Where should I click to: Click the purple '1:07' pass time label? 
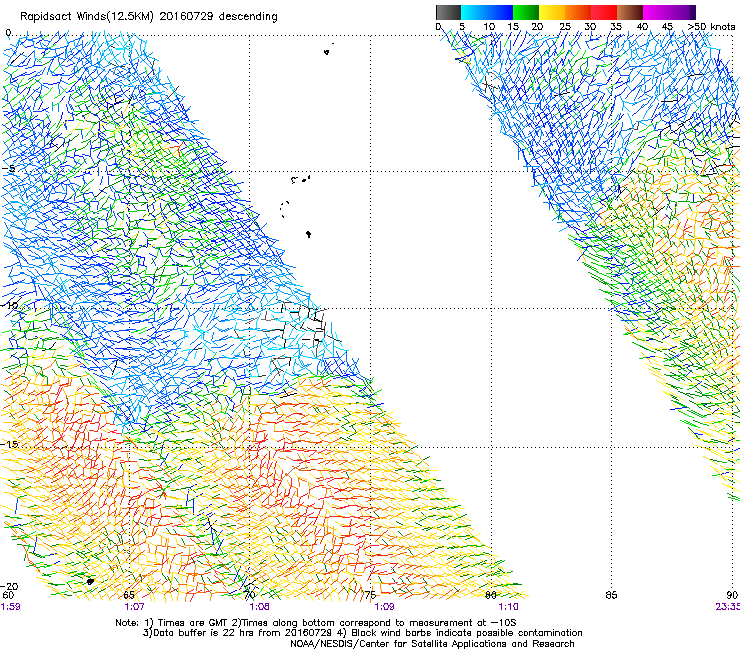[135, 607]
